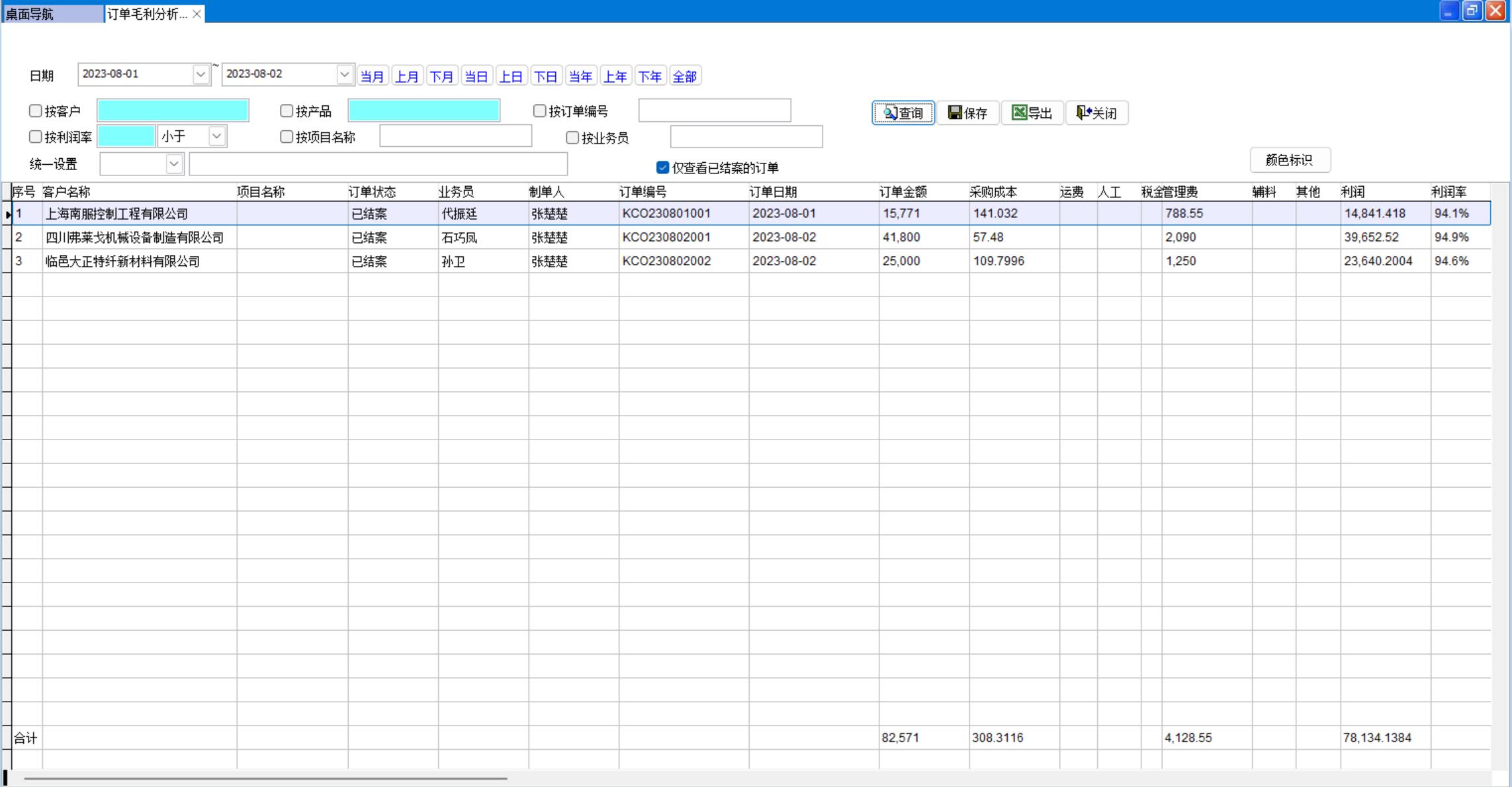The image size is (1512, 787).
Task: Open the start date 2023-08-01 dropdown
Action: pos(200,75)
